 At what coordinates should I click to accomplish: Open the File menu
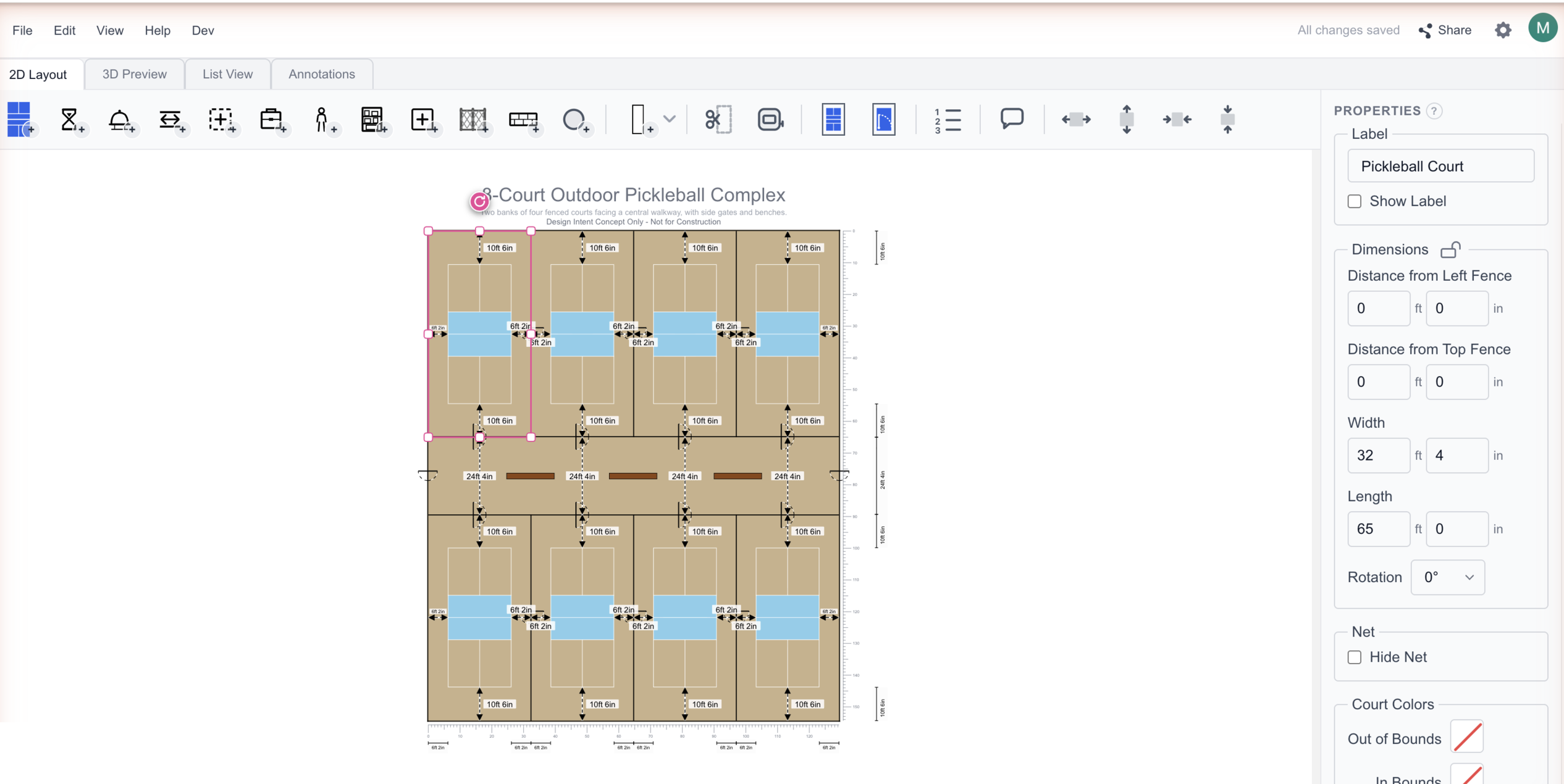(x=22, y=30)
